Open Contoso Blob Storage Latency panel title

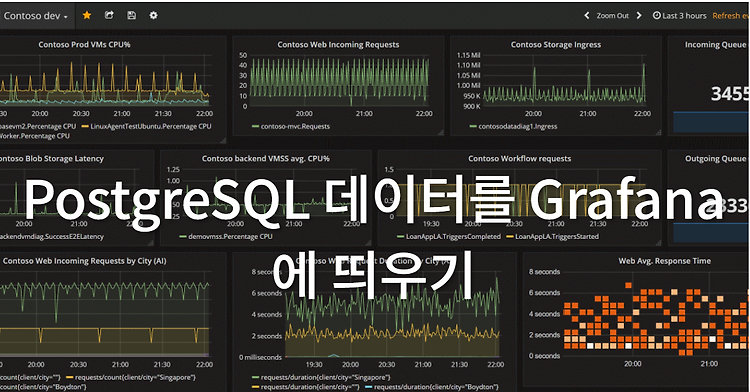pyautogui.click(x=52, y=159)
